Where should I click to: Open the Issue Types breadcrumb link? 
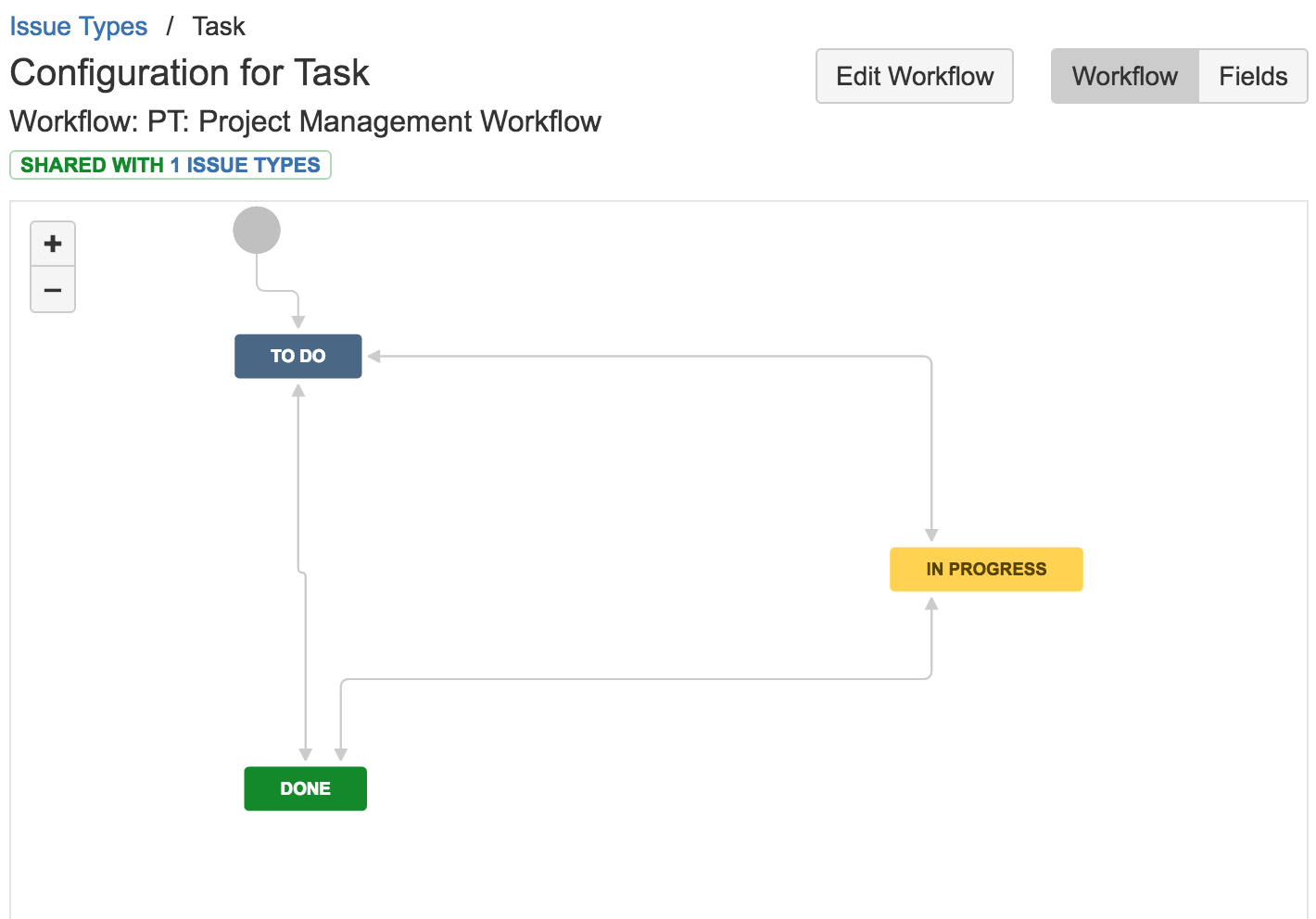[x=79, y=26]
